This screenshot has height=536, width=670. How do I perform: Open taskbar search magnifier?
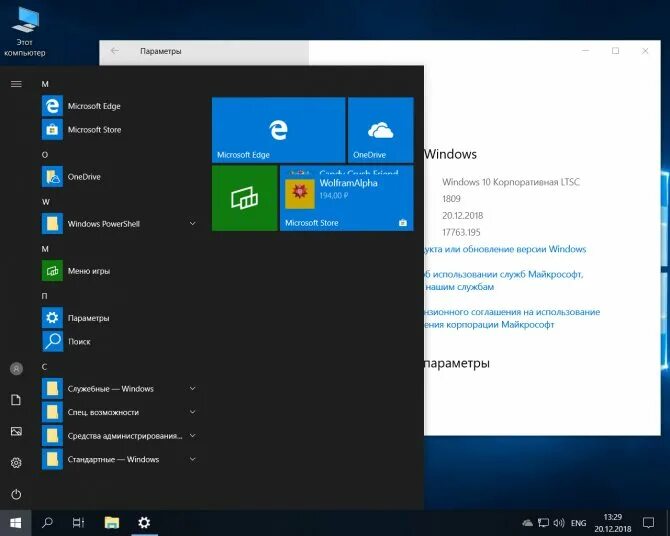pos(47,522)
